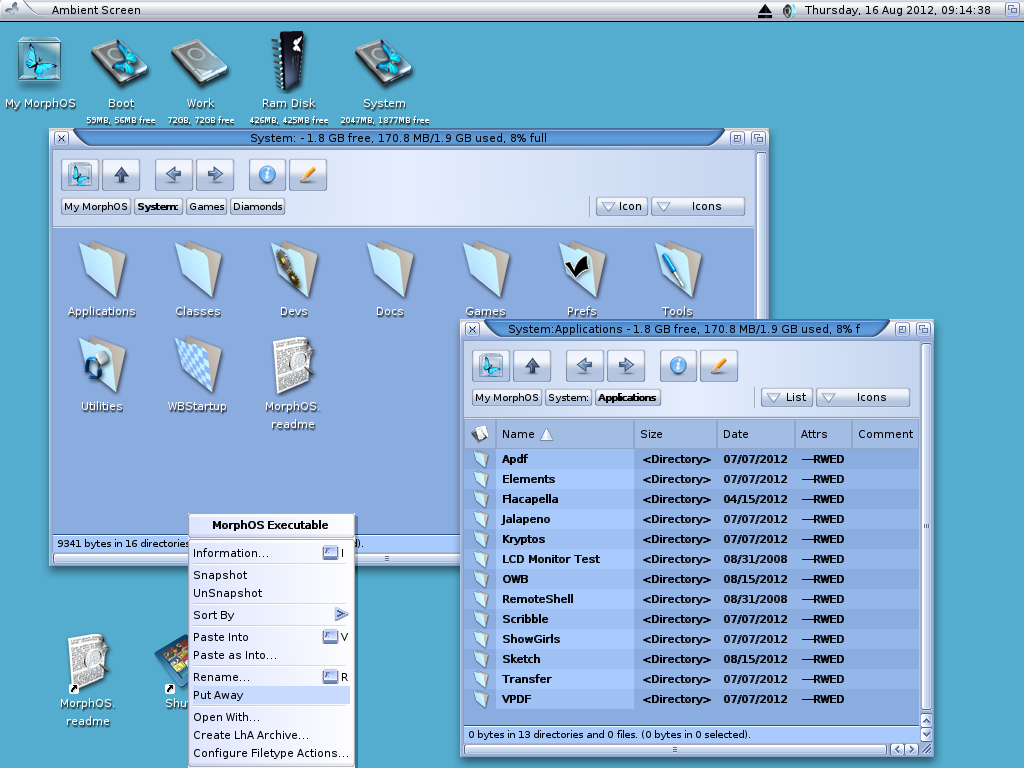Click home butterfly button in Applications window
Viewport: 1024px width, 768px height.
coord(490,366)
